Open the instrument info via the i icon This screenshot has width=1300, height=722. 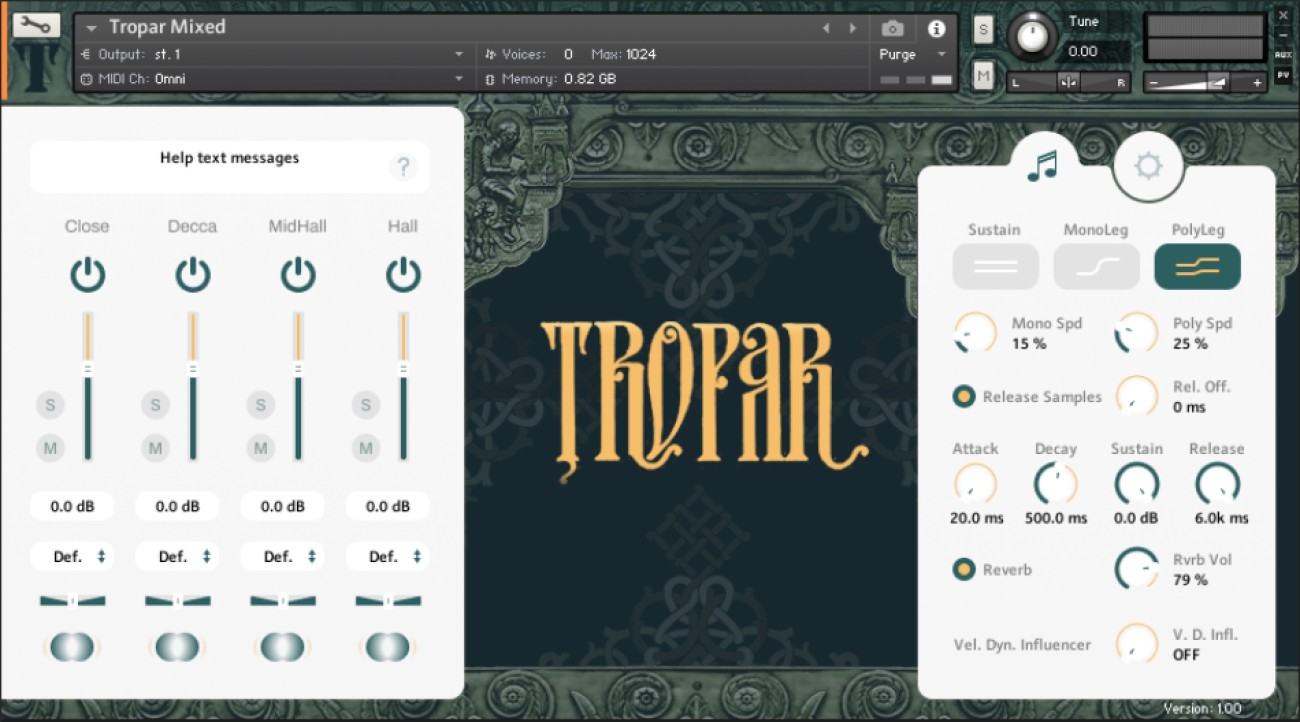[x=937, y=28]
